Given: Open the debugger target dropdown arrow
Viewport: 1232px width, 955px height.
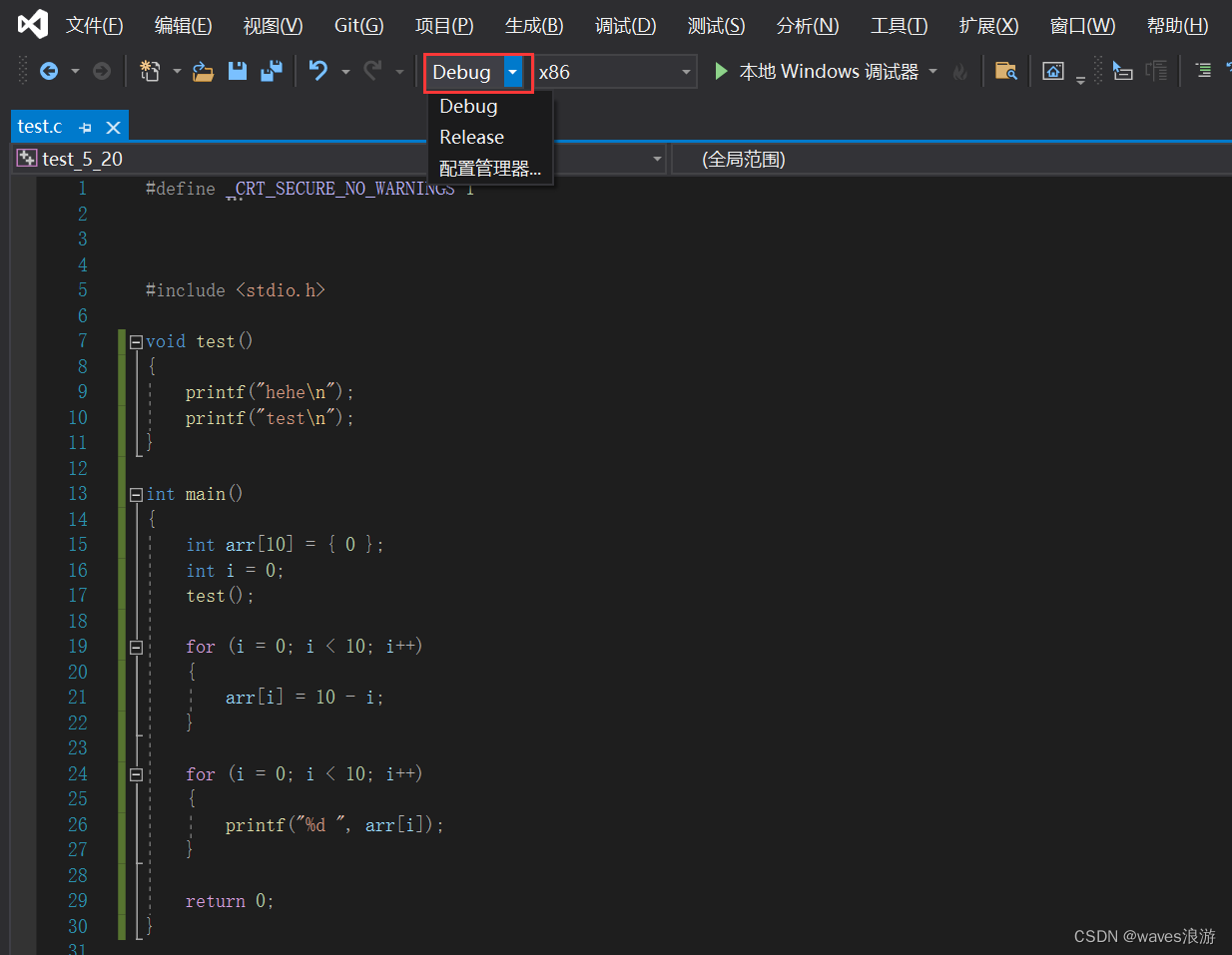Looking at the screenshot, I should tap(933, 72).
